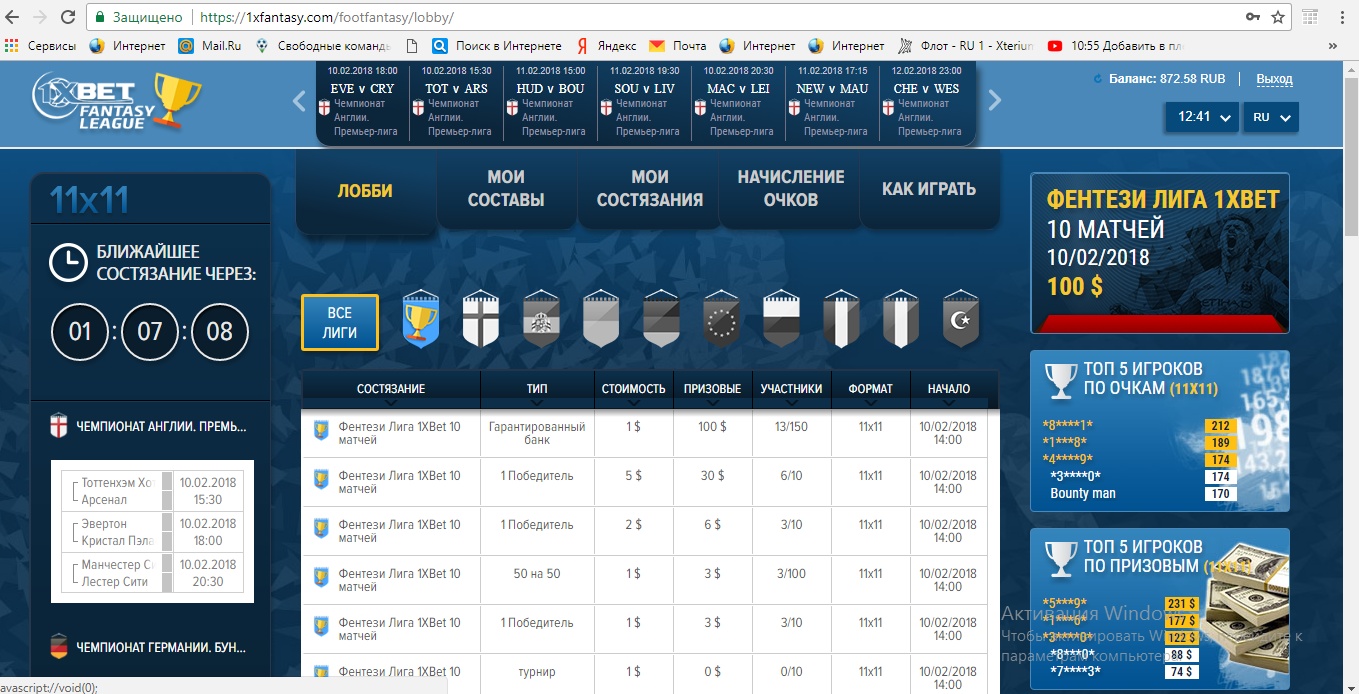
Task: Filter by the white pennant with a cross
Action: pyautogui.click(x=481, y=319)
